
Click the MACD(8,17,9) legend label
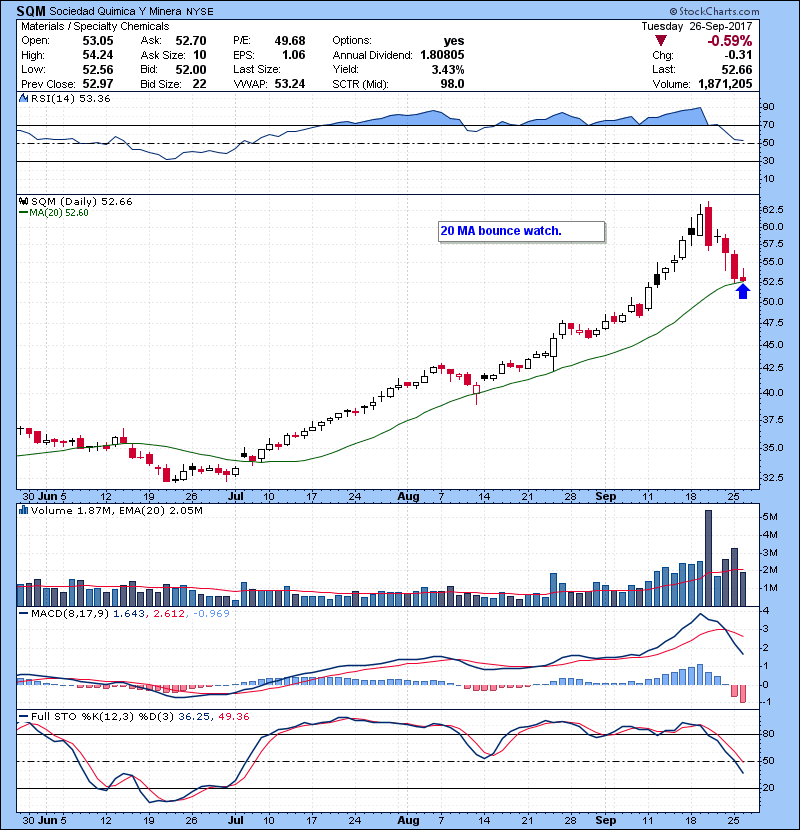coord(70,613)
